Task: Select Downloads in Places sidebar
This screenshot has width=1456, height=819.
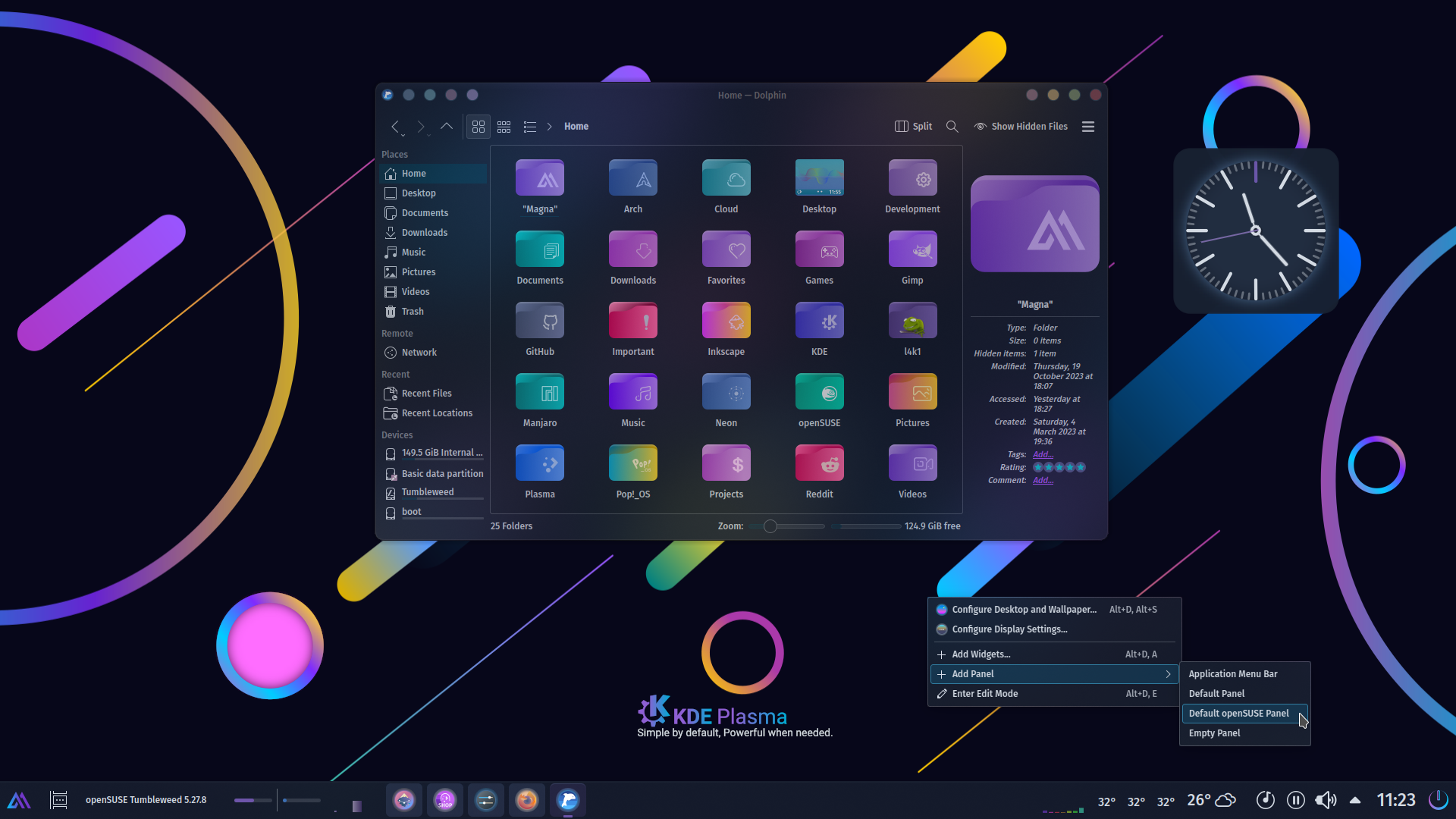Action: click(x=433, y=233)
